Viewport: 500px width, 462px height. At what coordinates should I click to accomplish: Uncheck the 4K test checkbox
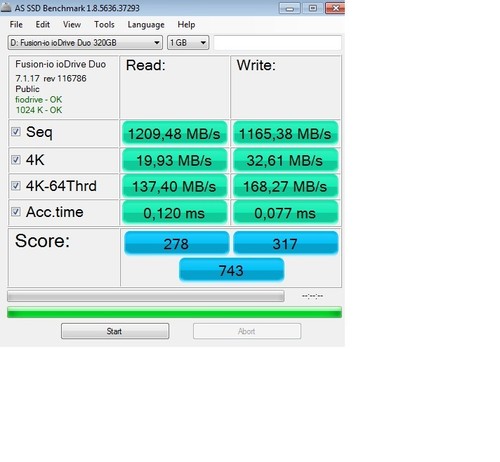[16, 160]
